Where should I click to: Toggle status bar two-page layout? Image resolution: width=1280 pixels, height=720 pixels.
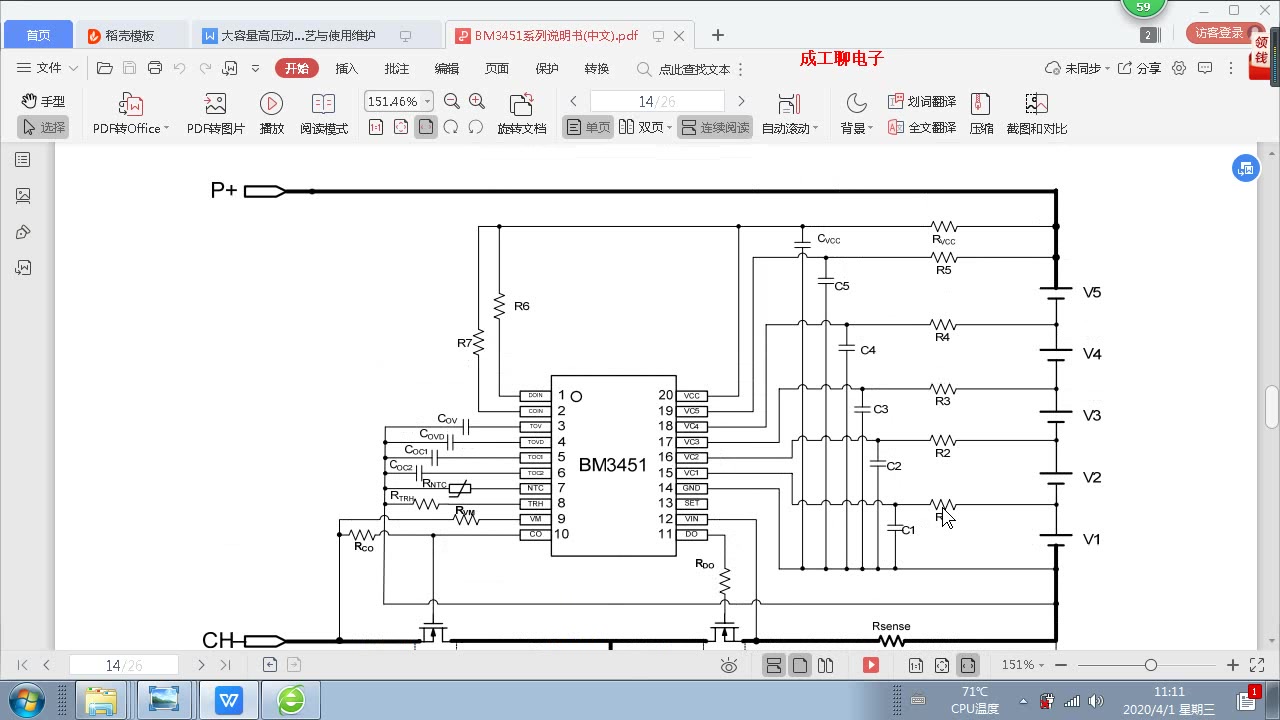point(826,665)
